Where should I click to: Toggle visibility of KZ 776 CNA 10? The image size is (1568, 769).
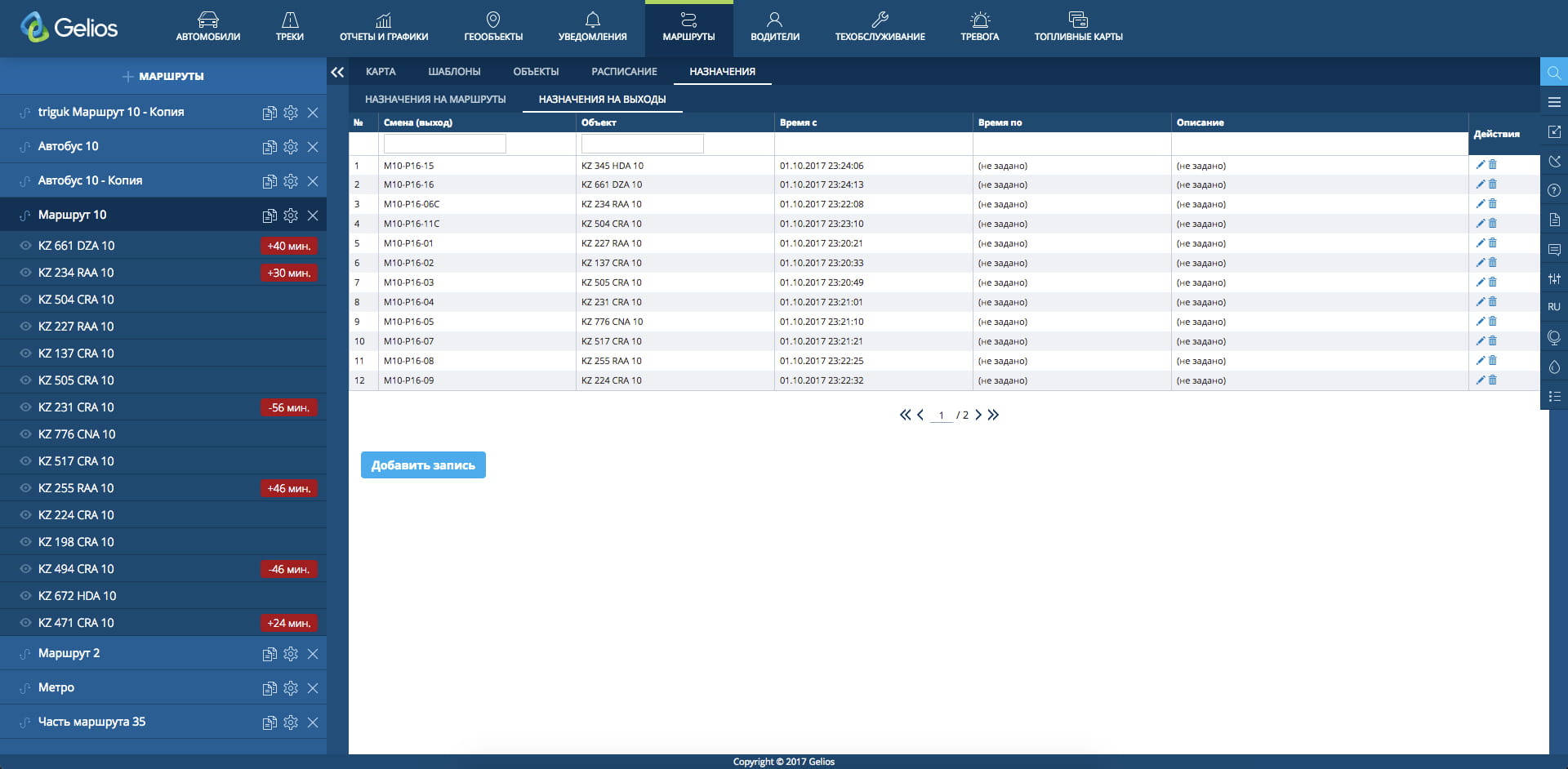25,434
